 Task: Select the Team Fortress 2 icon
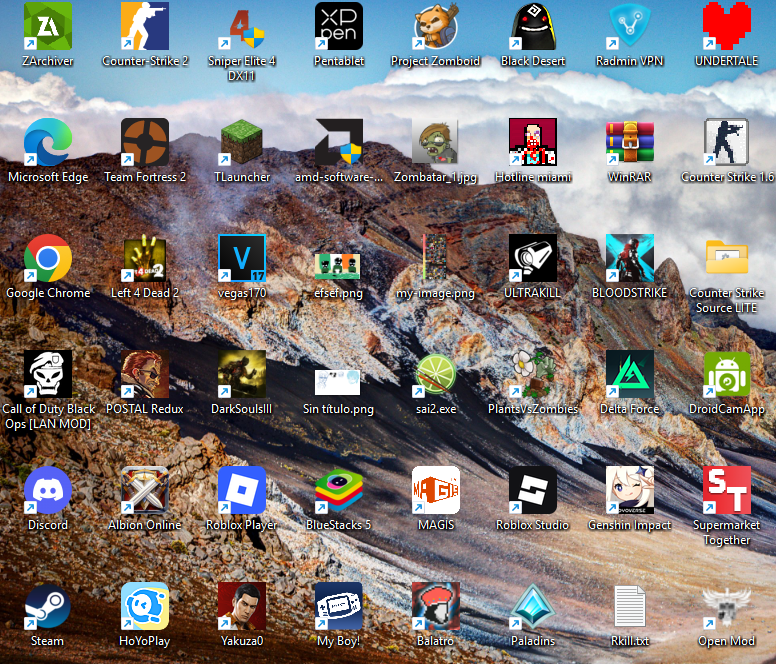click(x=145, y=142)
